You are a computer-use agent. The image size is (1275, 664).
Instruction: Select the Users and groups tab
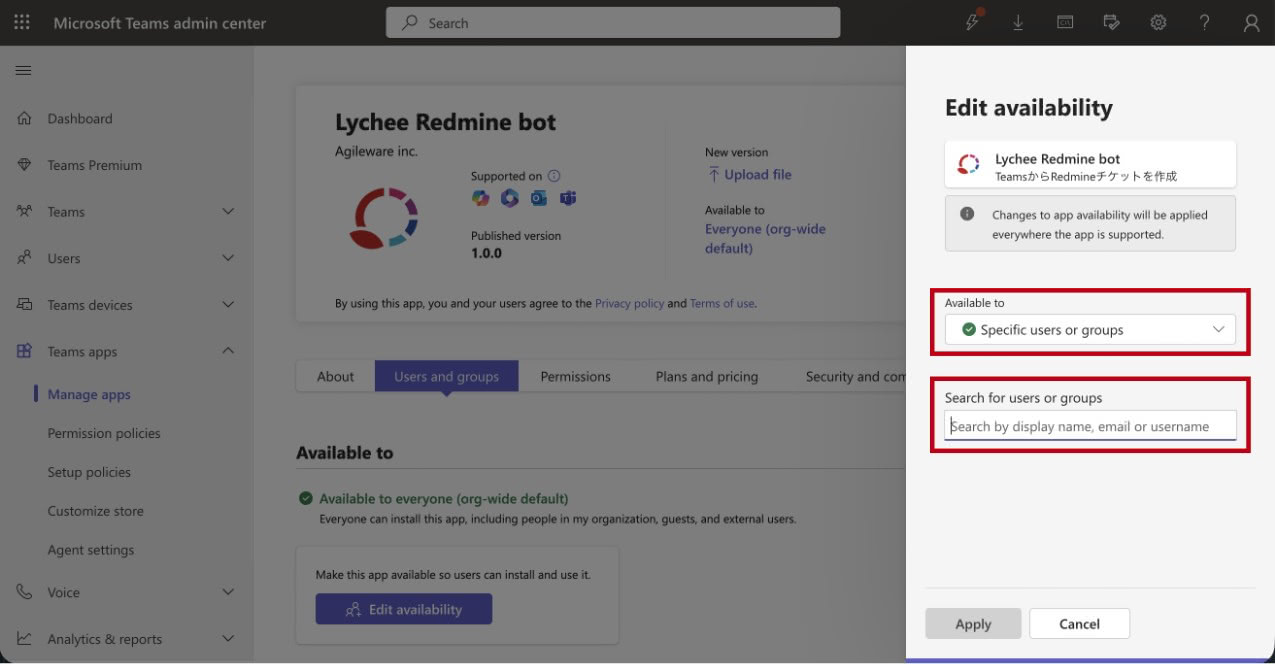click(446, 376)
